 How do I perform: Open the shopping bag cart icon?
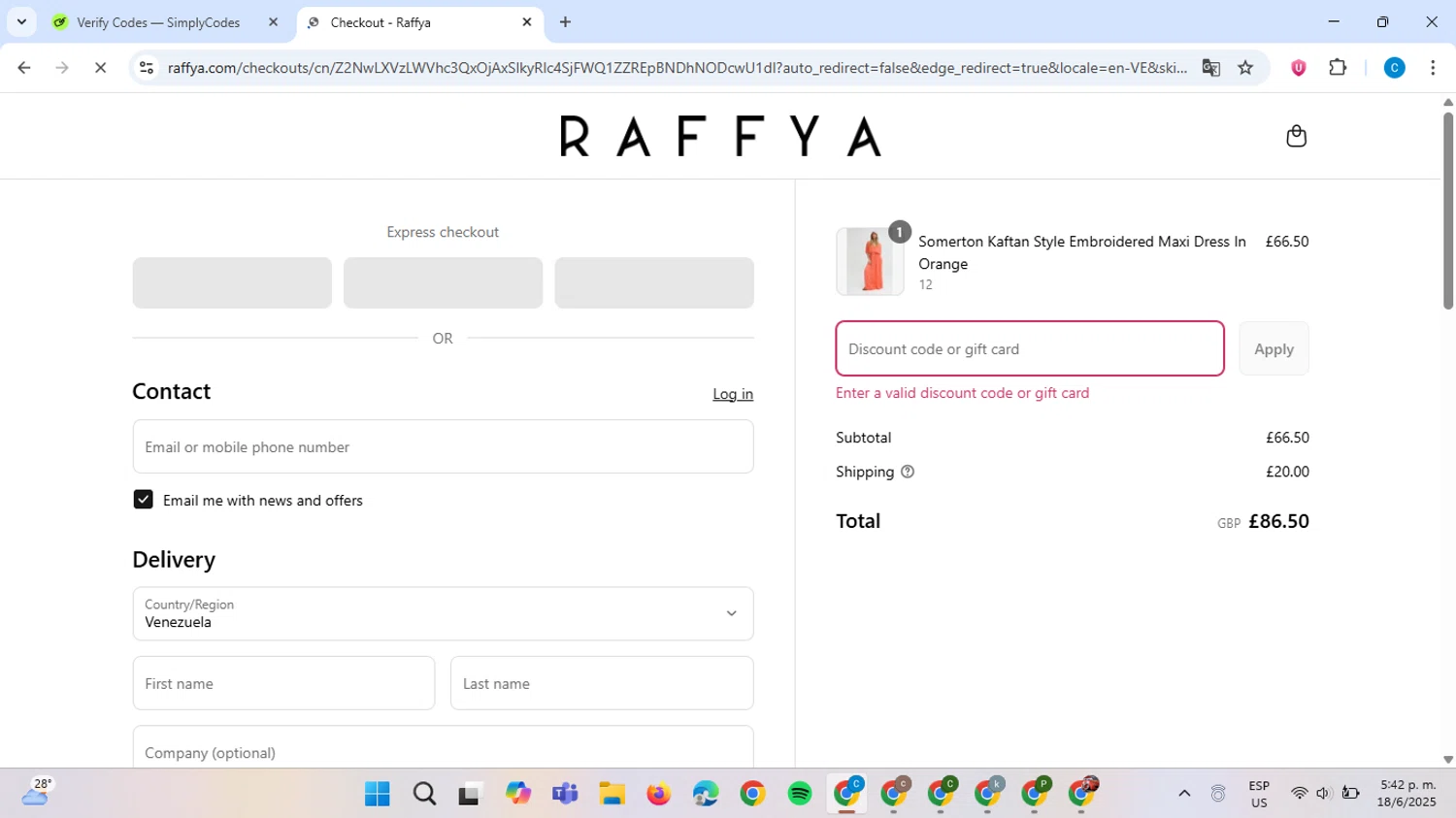point(1296,136)
